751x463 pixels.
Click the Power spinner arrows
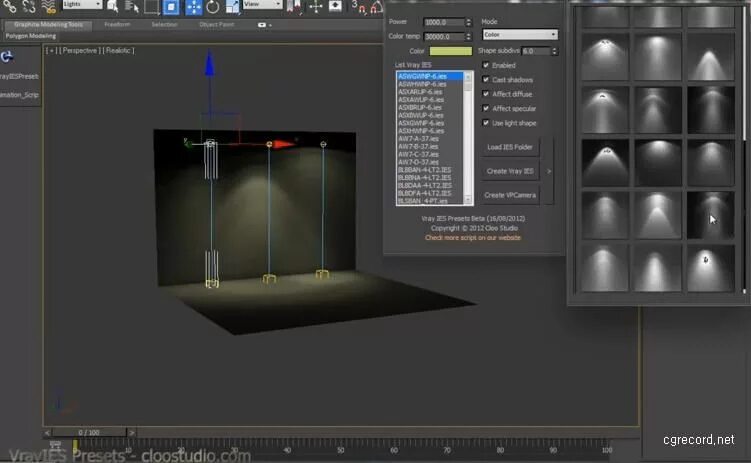tap(468, 22)
